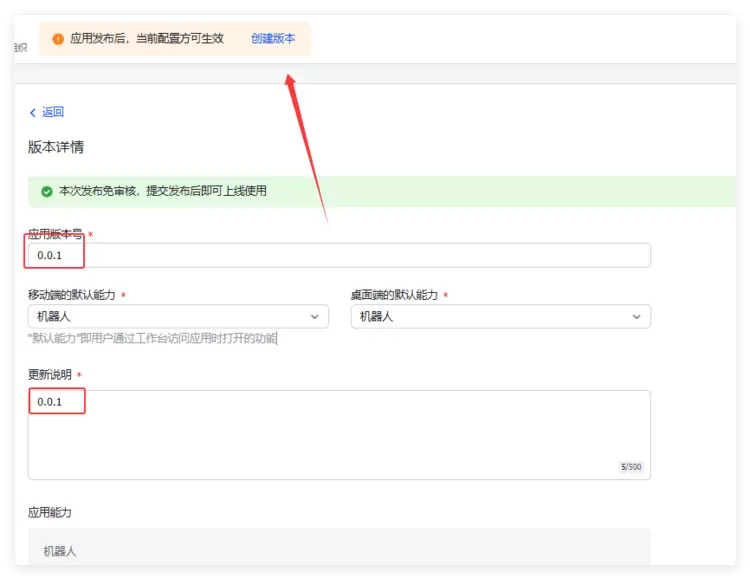Screen dimensions: 750x579
Task: Open the 创建版本 link in the banner
Action: click(273, 39)
